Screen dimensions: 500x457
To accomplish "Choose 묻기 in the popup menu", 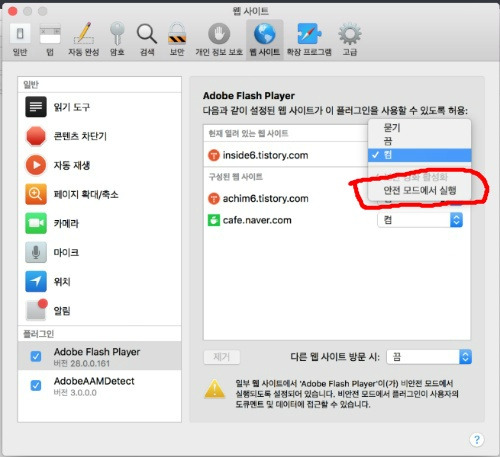I will (419, 127).
